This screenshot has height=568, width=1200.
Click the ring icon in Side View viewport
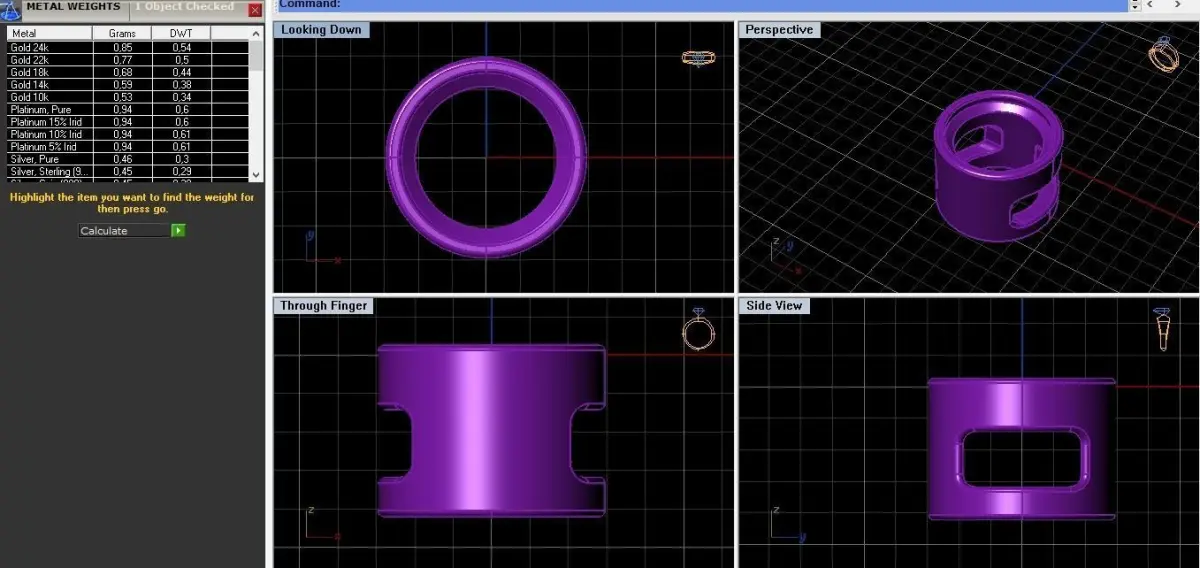[x=1163, y=329]
